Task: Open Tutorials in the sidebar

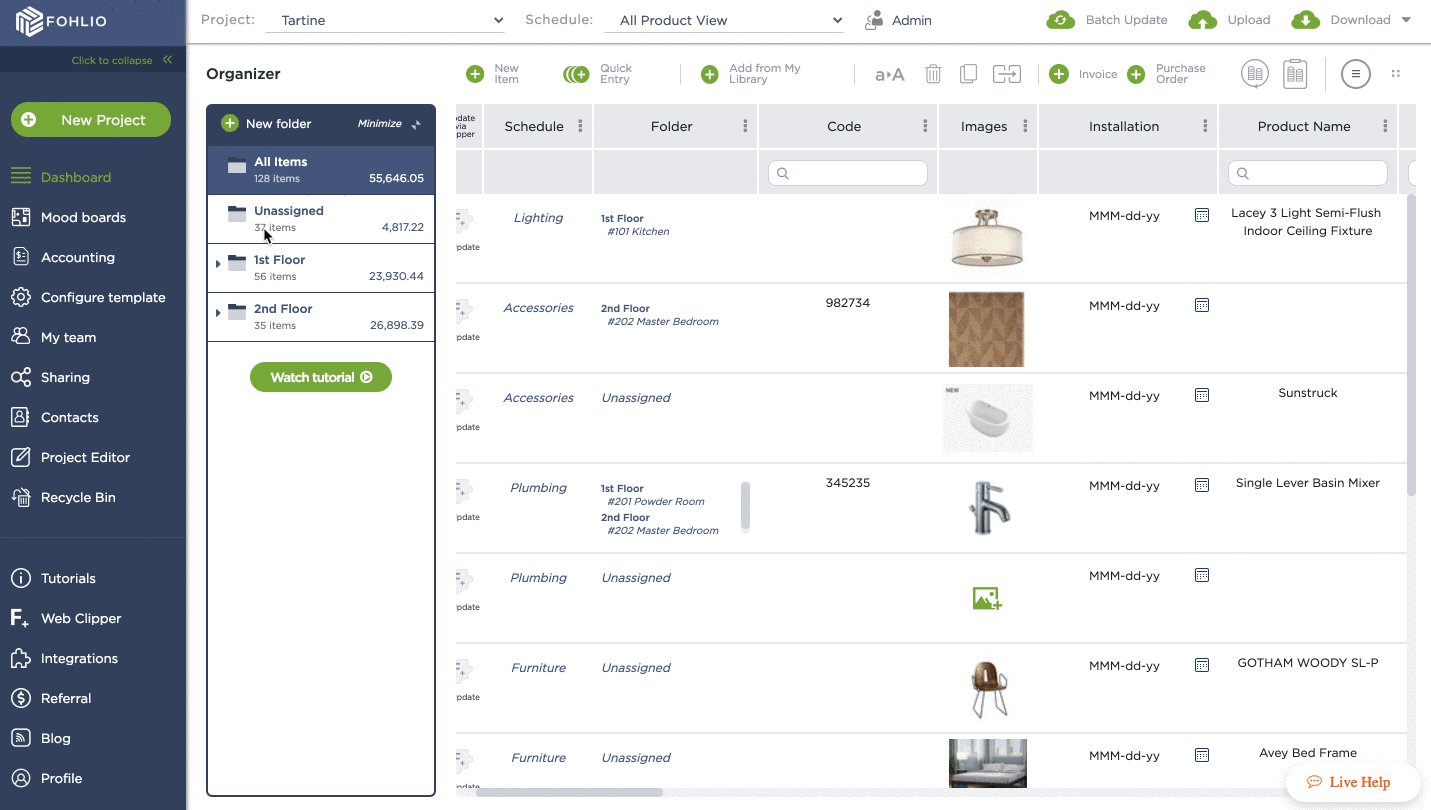Action: pyautogui.click(x=68, y=578)
